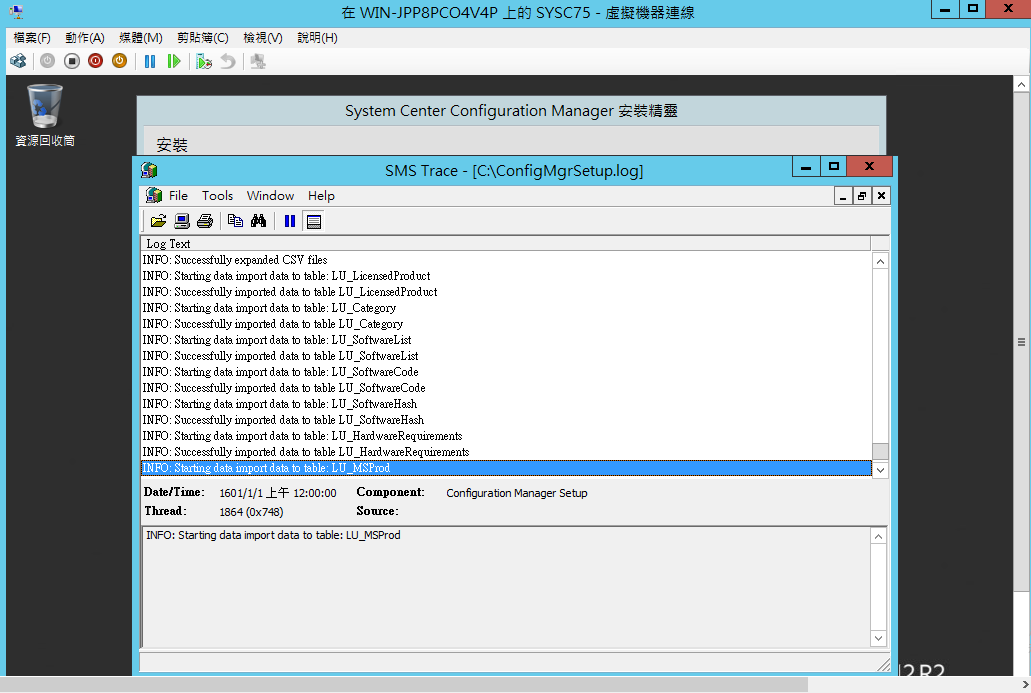Click SMS Trace resize grip corner
Screen dimensions: 1031x693
[x=883, y=665]
